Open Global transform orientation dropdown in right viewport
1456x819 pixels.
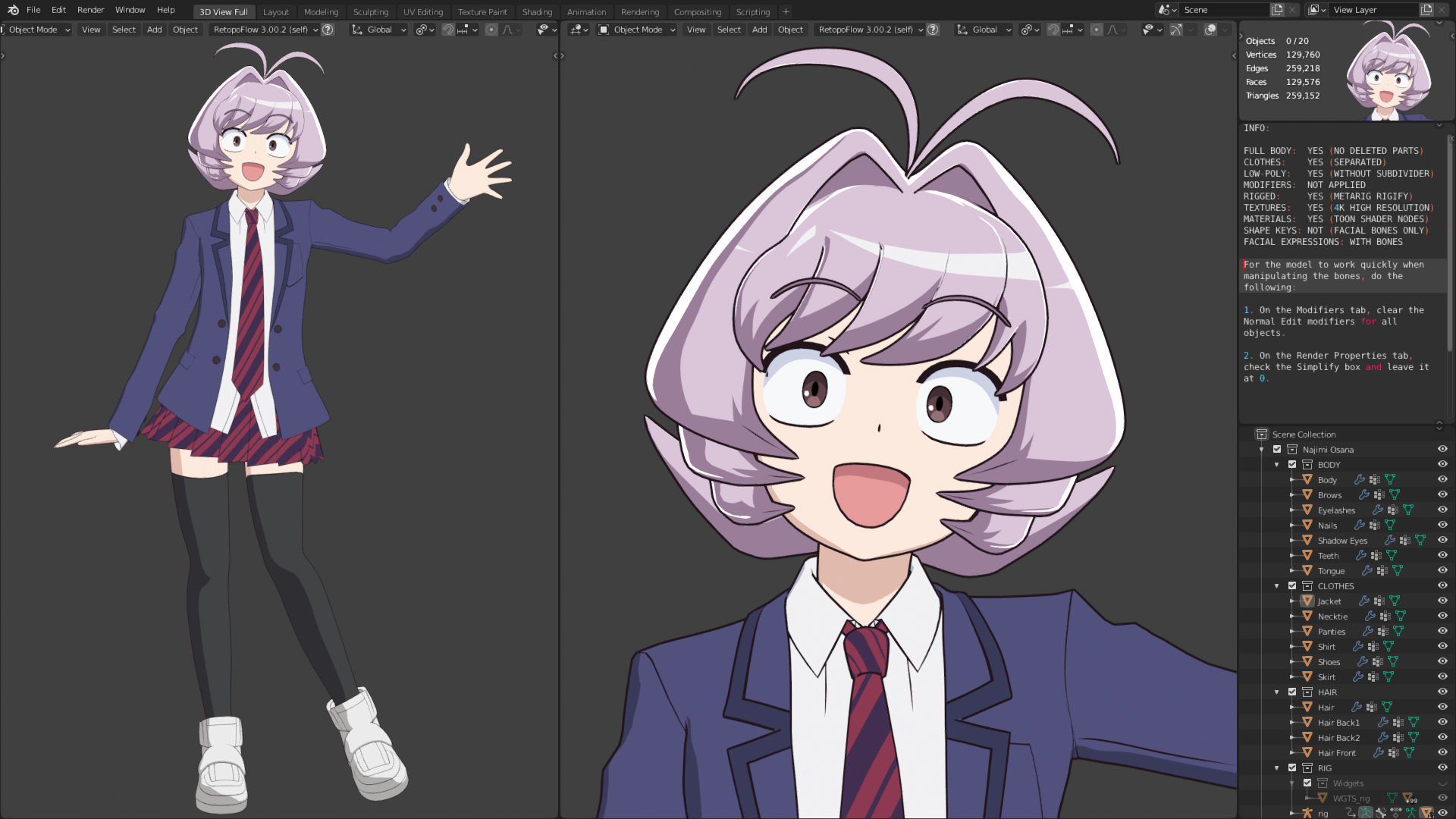(x=984, y=30)
